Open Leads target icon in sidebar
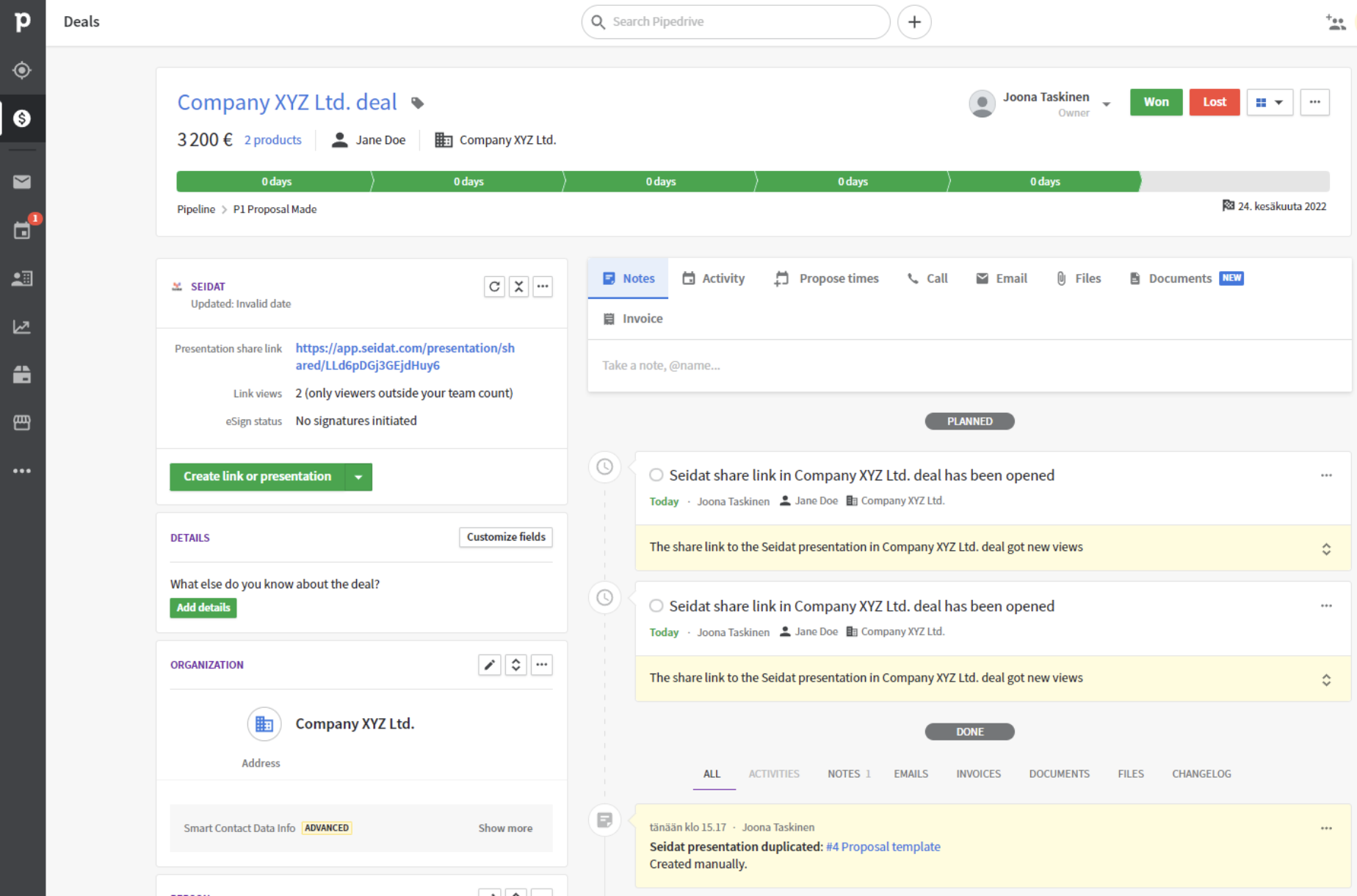Screen dimensions: 1357x896 tap(22, 71)
